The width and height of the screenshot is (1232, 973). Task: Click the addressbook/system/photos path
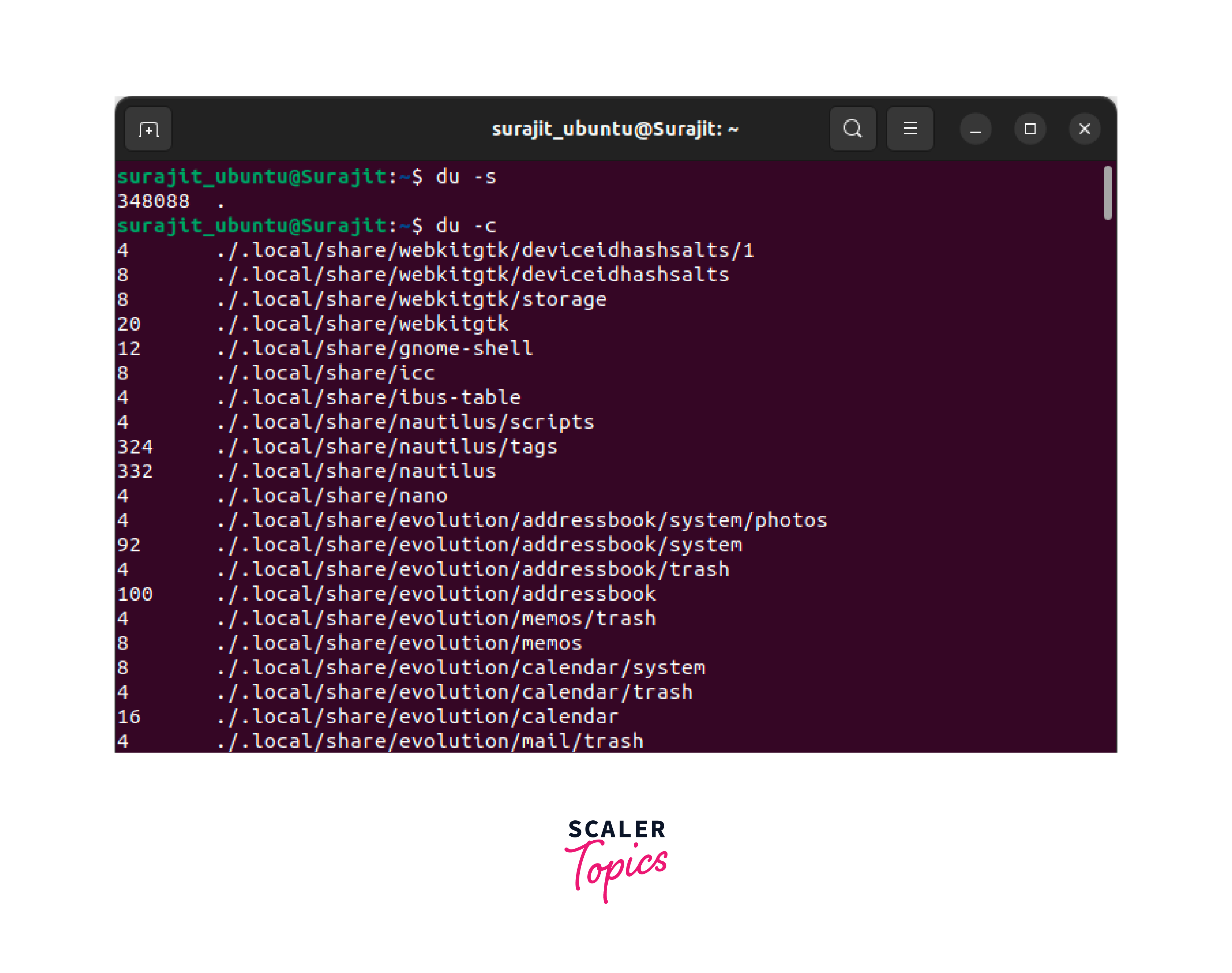521,521
